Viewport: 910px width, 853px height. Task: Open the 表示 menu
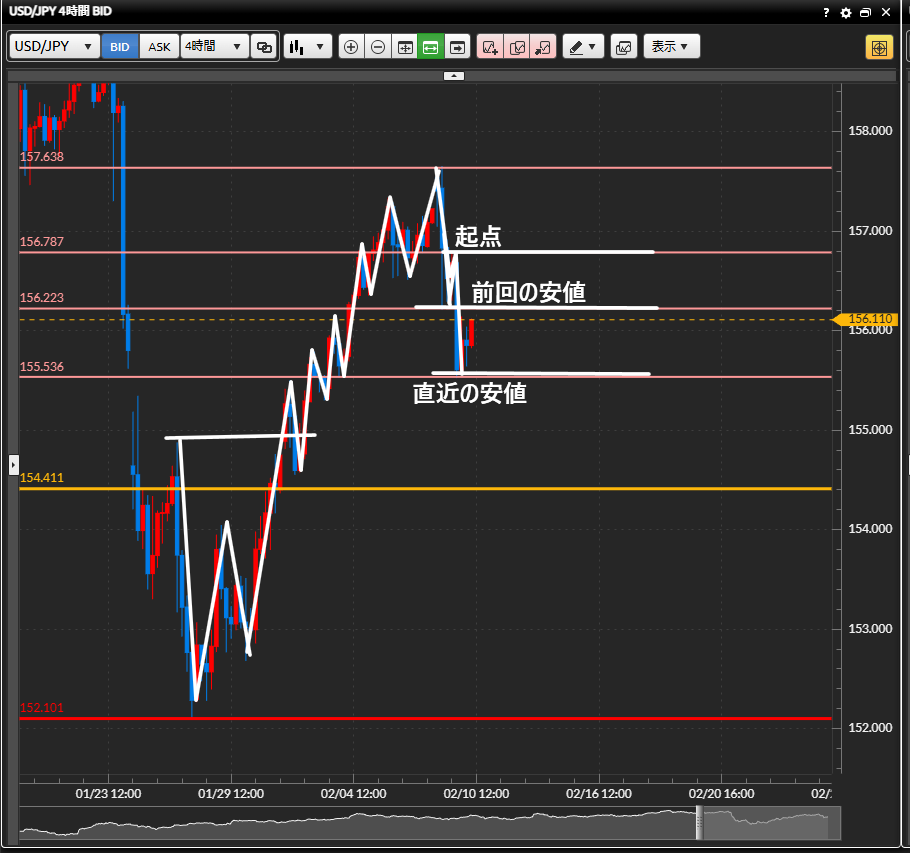(671, 47)
